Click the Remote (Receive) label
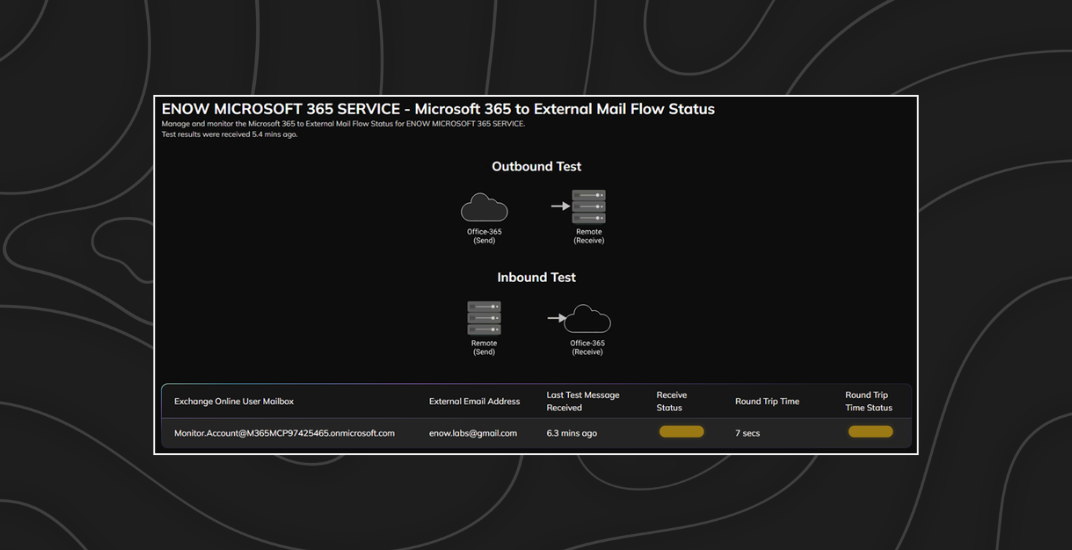The width and height of the screenshot is (1072, 550). click(x=589, y=236)
